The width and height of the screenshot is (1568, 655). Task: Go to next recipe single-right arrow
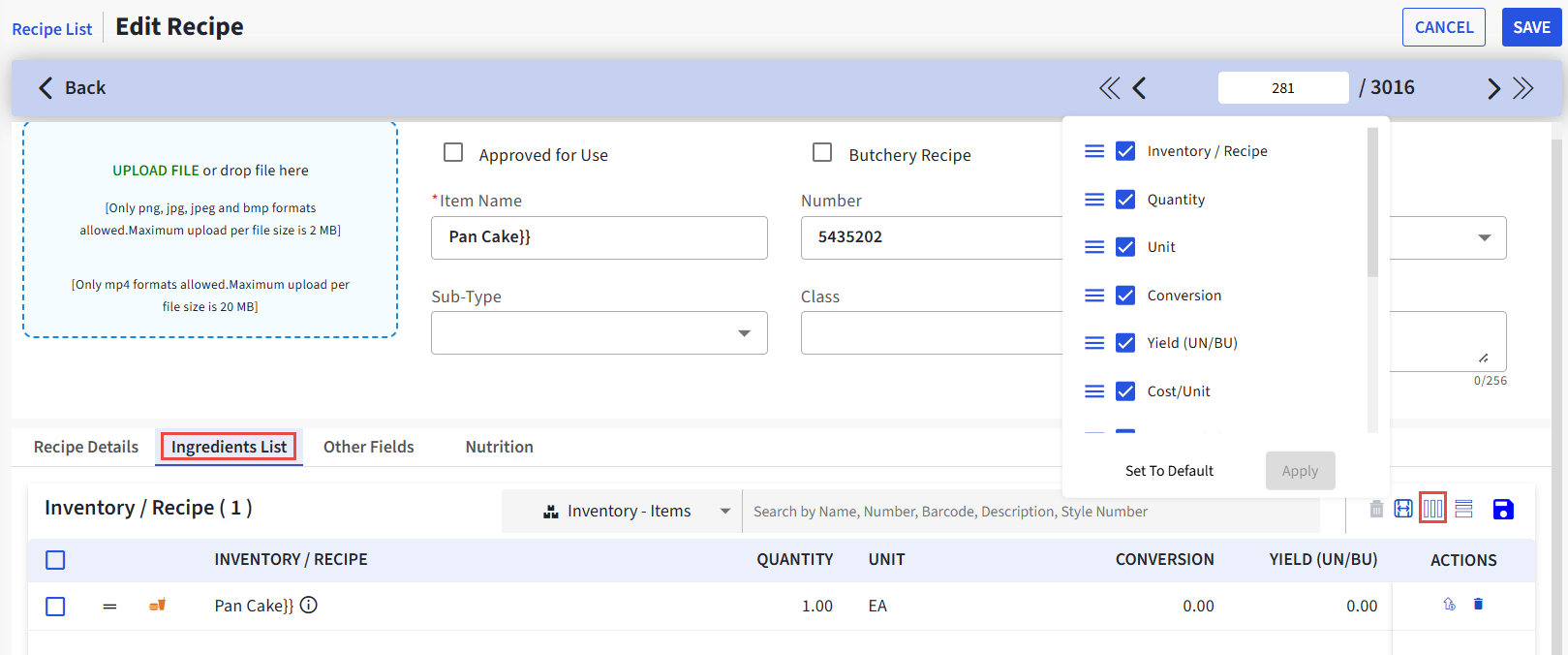pyautogui.click(x=1493, y=88)
